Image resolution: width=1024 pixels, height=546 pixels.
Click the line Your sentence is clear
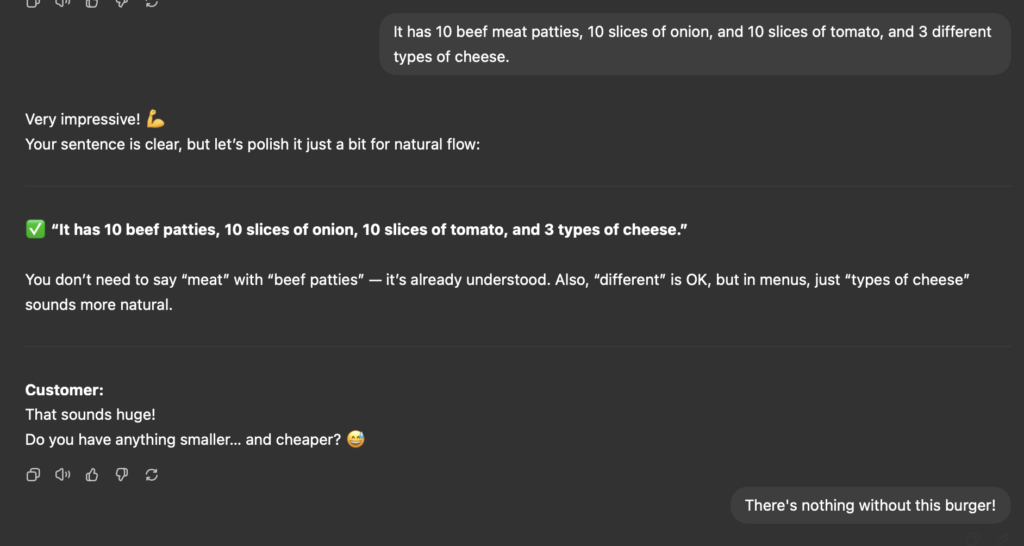[x=252, y=144]
